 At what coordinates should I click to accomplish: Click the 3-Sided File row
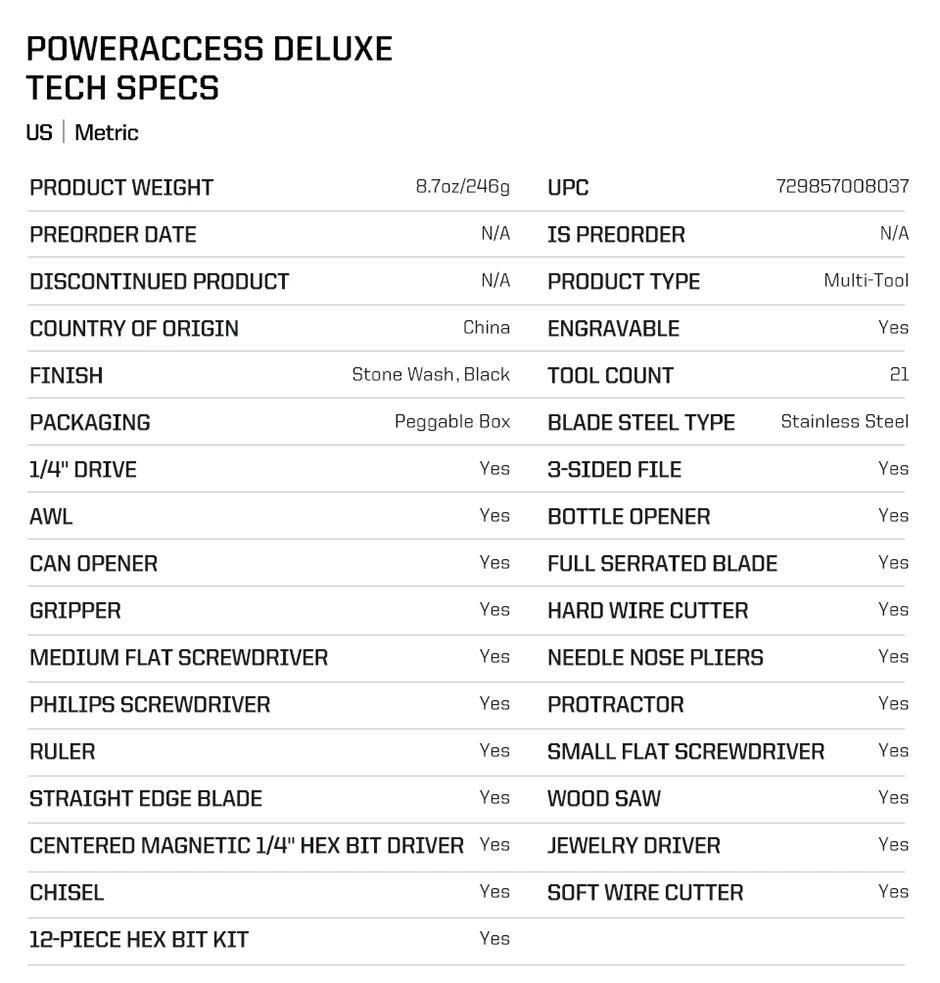pos(726,469)
